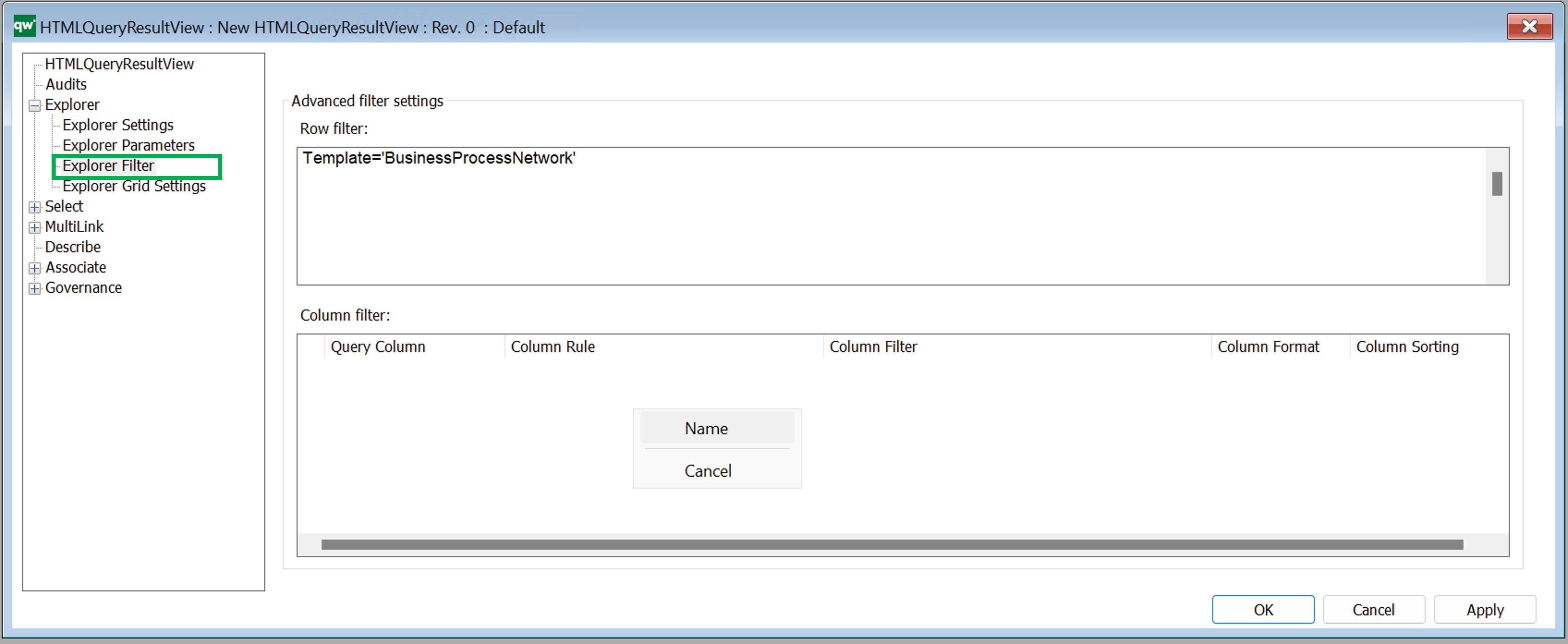The height and width of the screenshot is (644, 1568).
Task: Click the Column Format header
Action: pyautogui.click(x=1281, y=346)
